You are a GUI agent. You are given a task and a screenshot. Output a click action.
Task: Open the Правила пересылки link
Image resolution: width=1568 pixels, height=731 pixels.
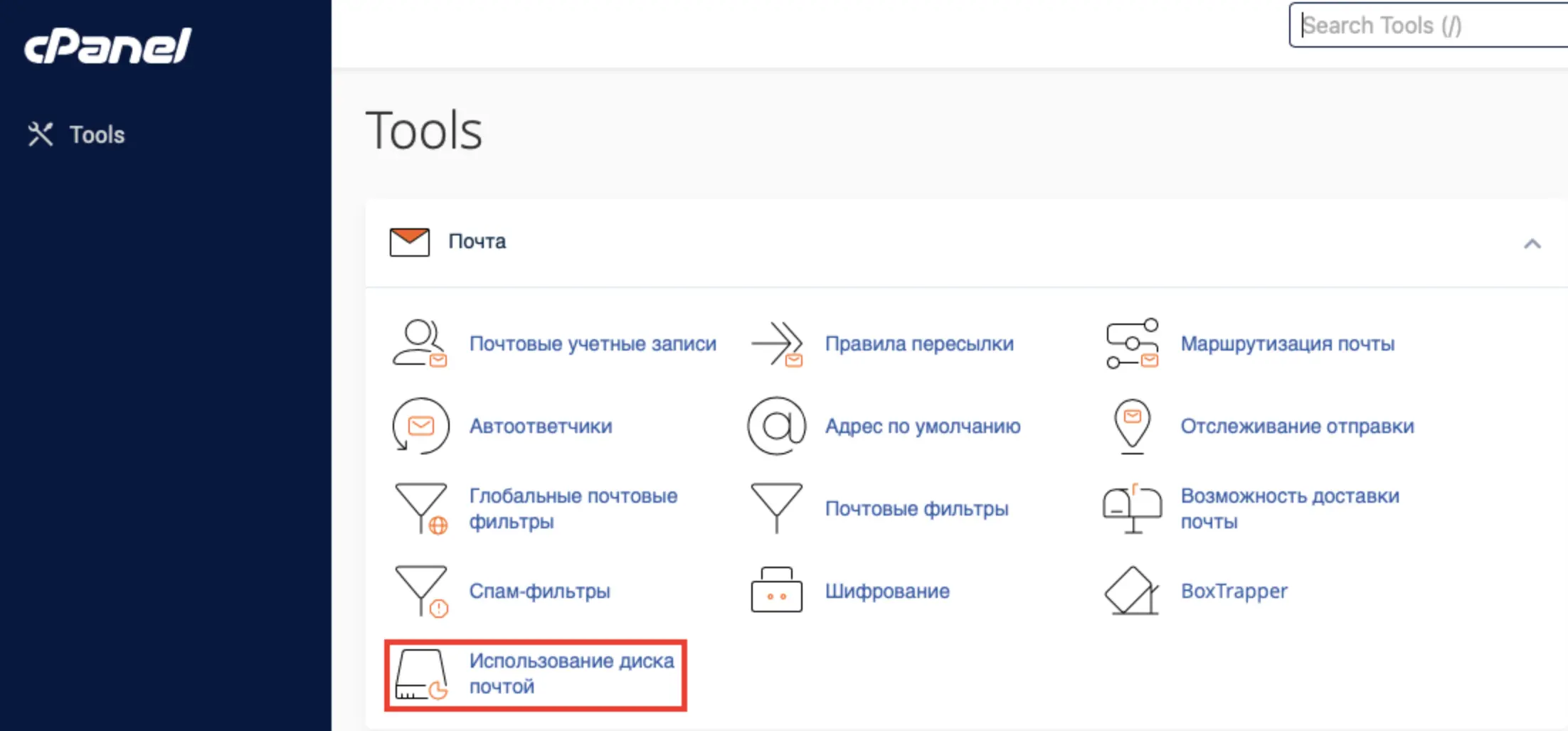919,343
